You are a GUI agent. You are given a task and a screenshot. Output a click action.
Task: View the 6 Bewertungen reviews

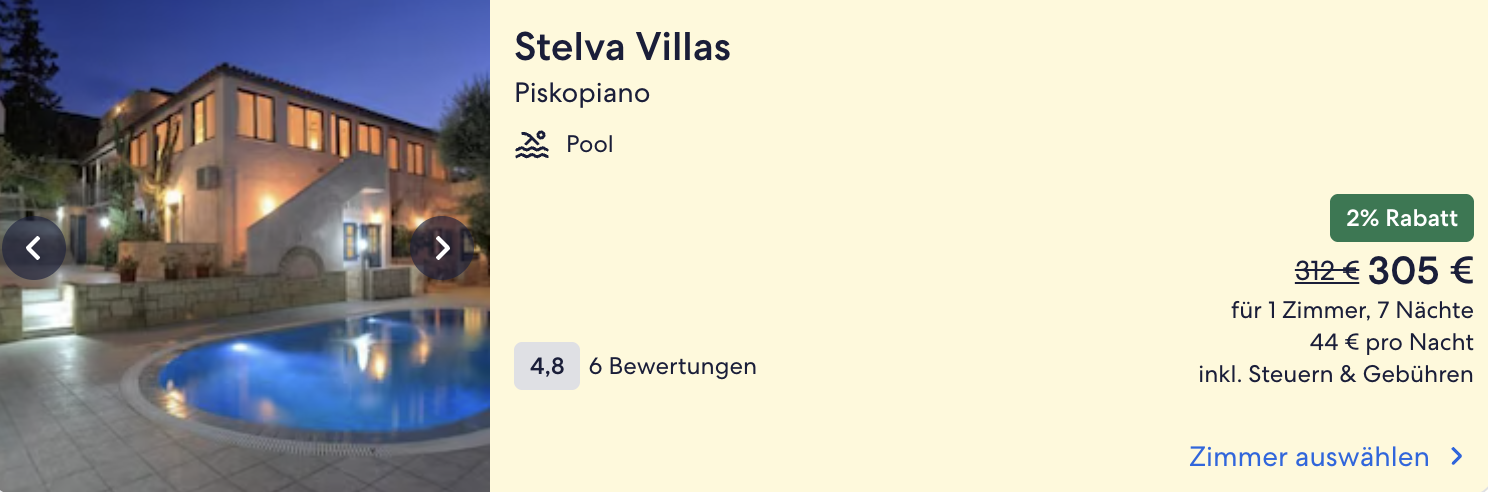pos(673,366)
